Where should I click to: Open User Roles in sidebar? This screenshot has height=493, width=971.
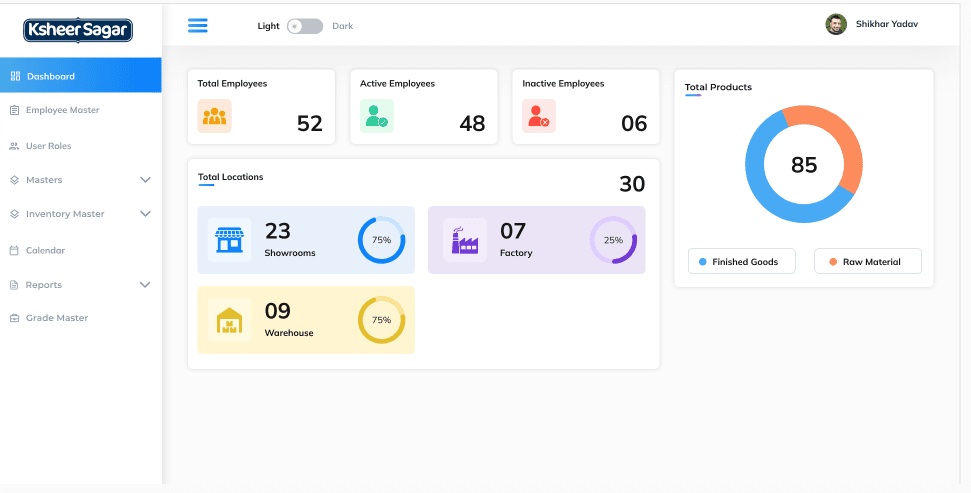[48, 146]
